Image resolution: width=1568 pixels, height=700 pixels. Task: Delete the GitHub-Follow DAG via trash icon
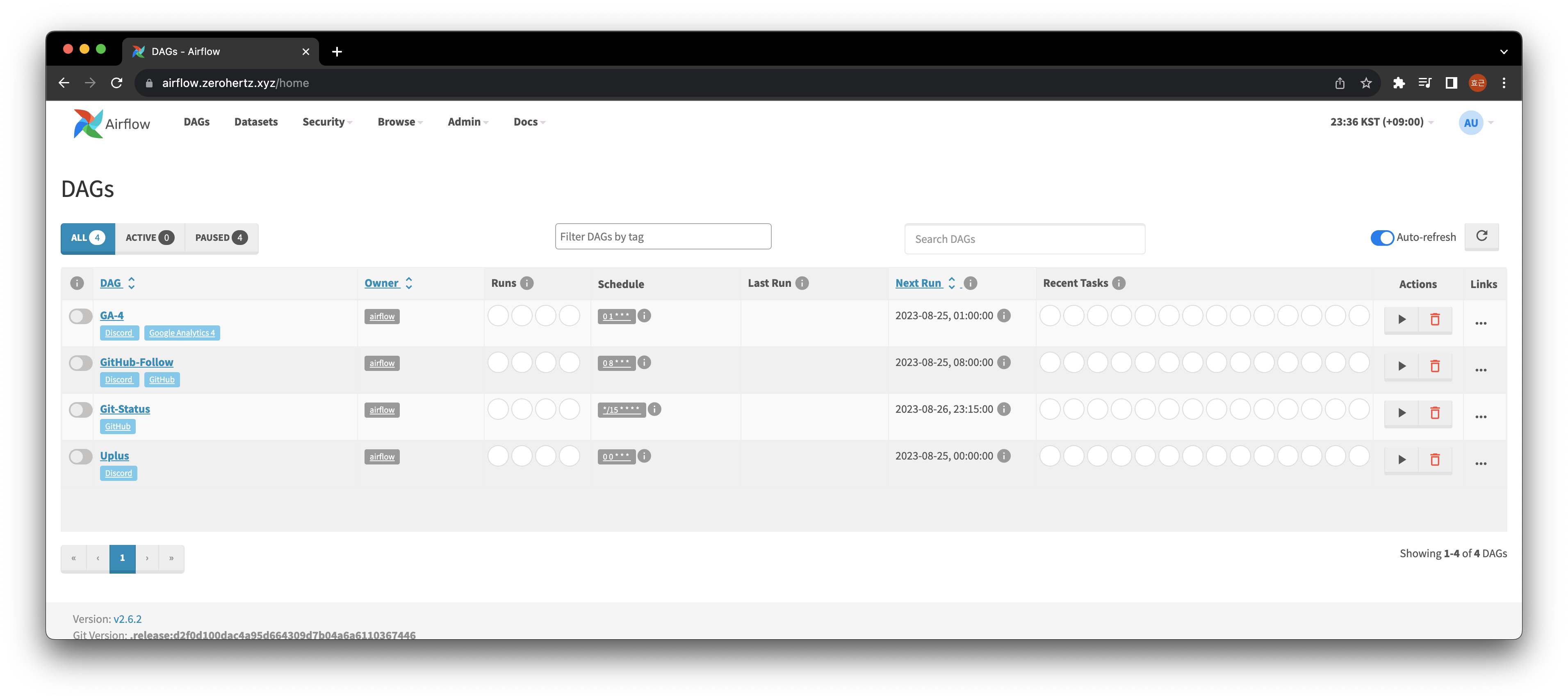click(1435, 366)
